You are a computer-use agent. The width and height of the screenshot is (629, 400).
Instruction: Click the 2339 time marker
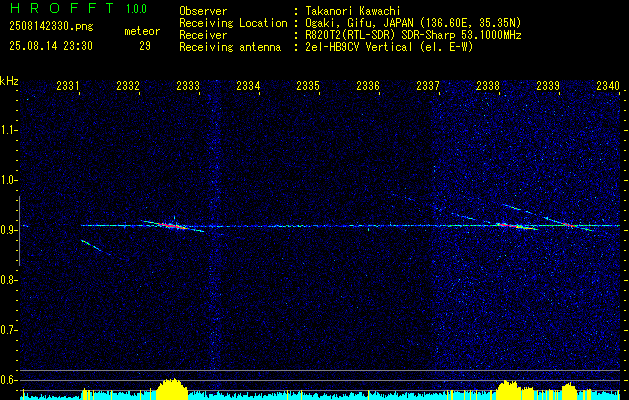click(548, 85)
